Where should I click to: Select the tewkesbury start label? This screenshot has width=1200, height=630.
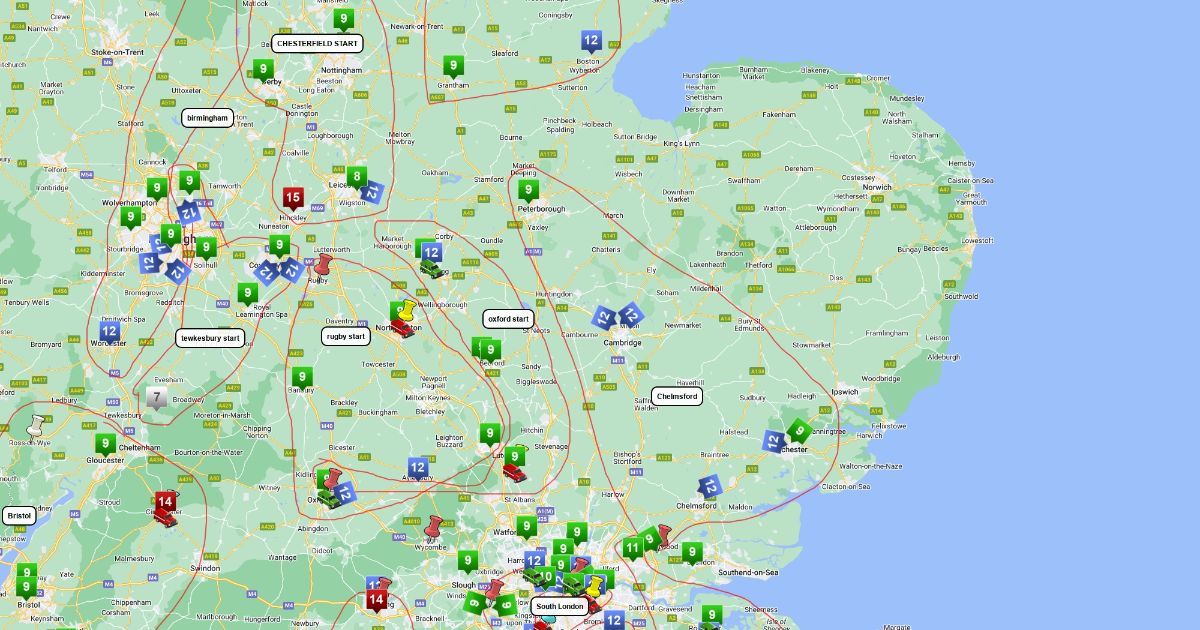click(x=211, y=338)
